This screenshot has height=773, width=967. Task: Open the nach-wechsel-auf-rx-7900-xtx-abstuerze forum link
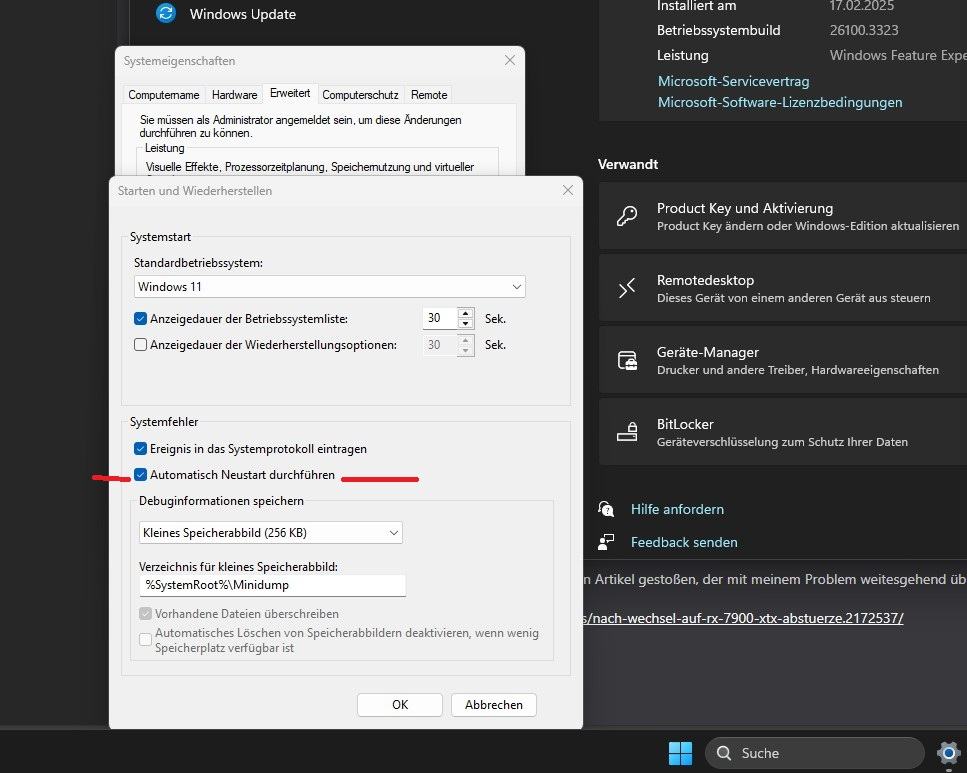click(743, 618)
